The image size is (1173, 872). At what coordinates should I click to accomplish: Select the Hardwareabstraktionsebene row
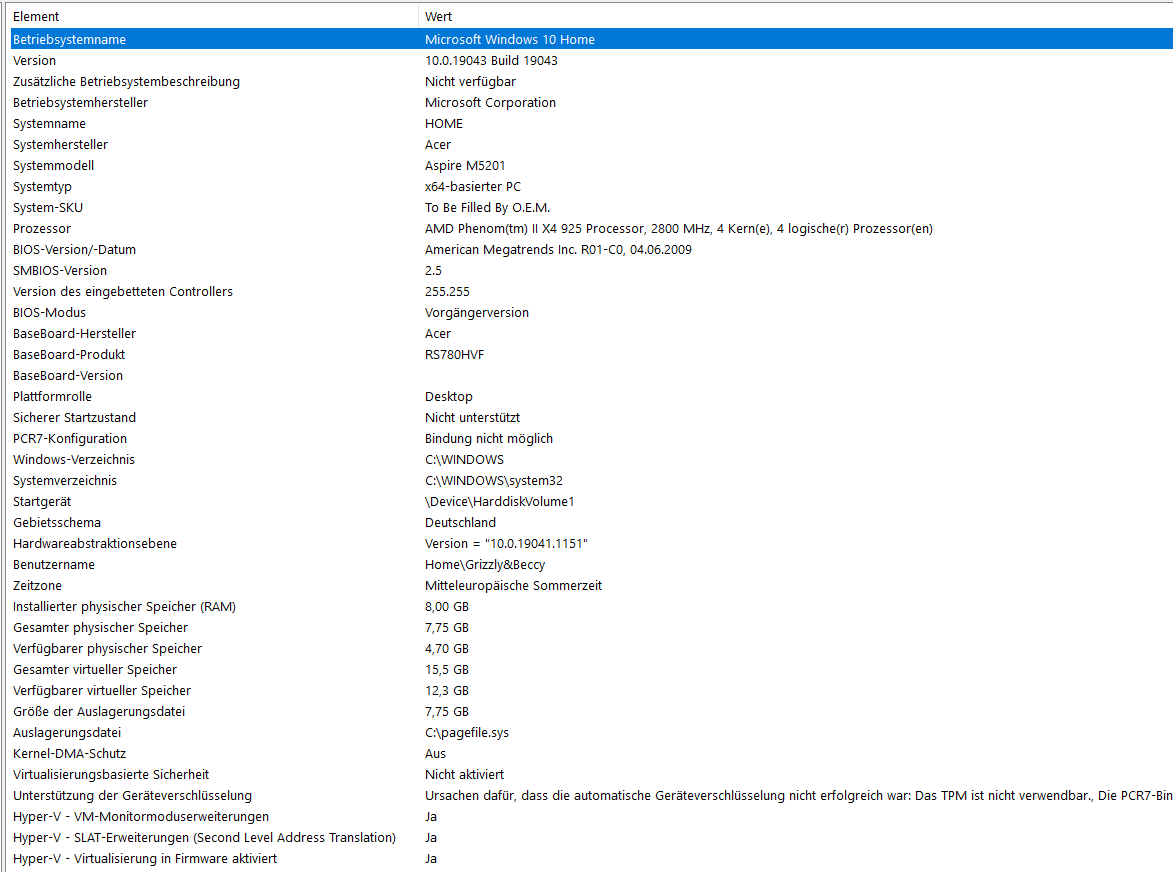tap(592, 542)
